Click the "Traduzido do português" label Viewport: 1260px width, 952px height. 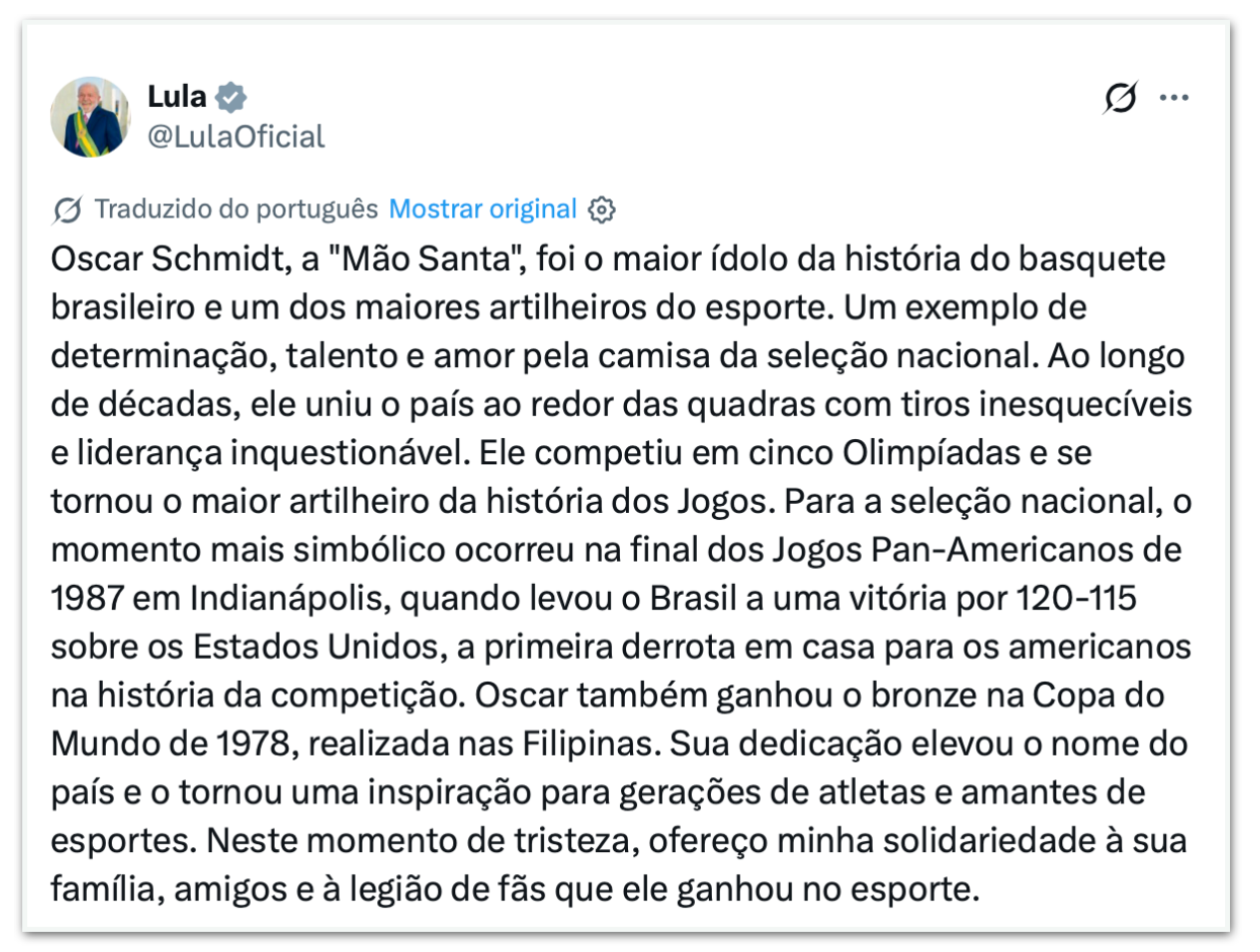tap(236, 210)
